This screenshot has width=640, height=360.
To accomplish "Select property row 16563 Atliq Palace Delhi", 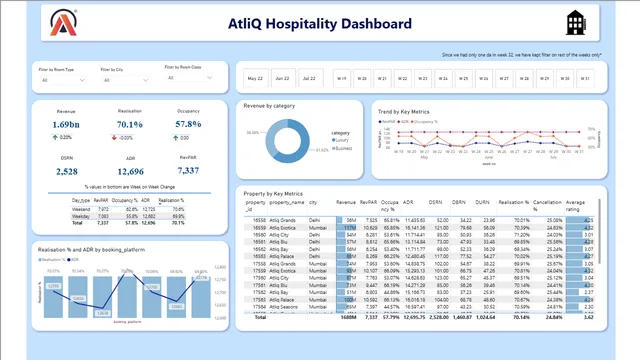I will click(x=419, y=256).
